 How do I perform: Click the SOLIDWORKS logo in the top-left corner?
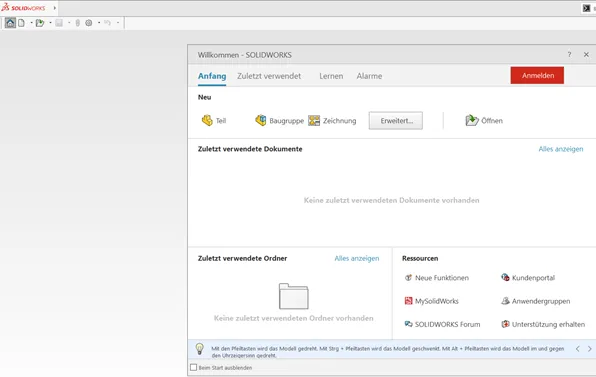click(x=24, y=7)
